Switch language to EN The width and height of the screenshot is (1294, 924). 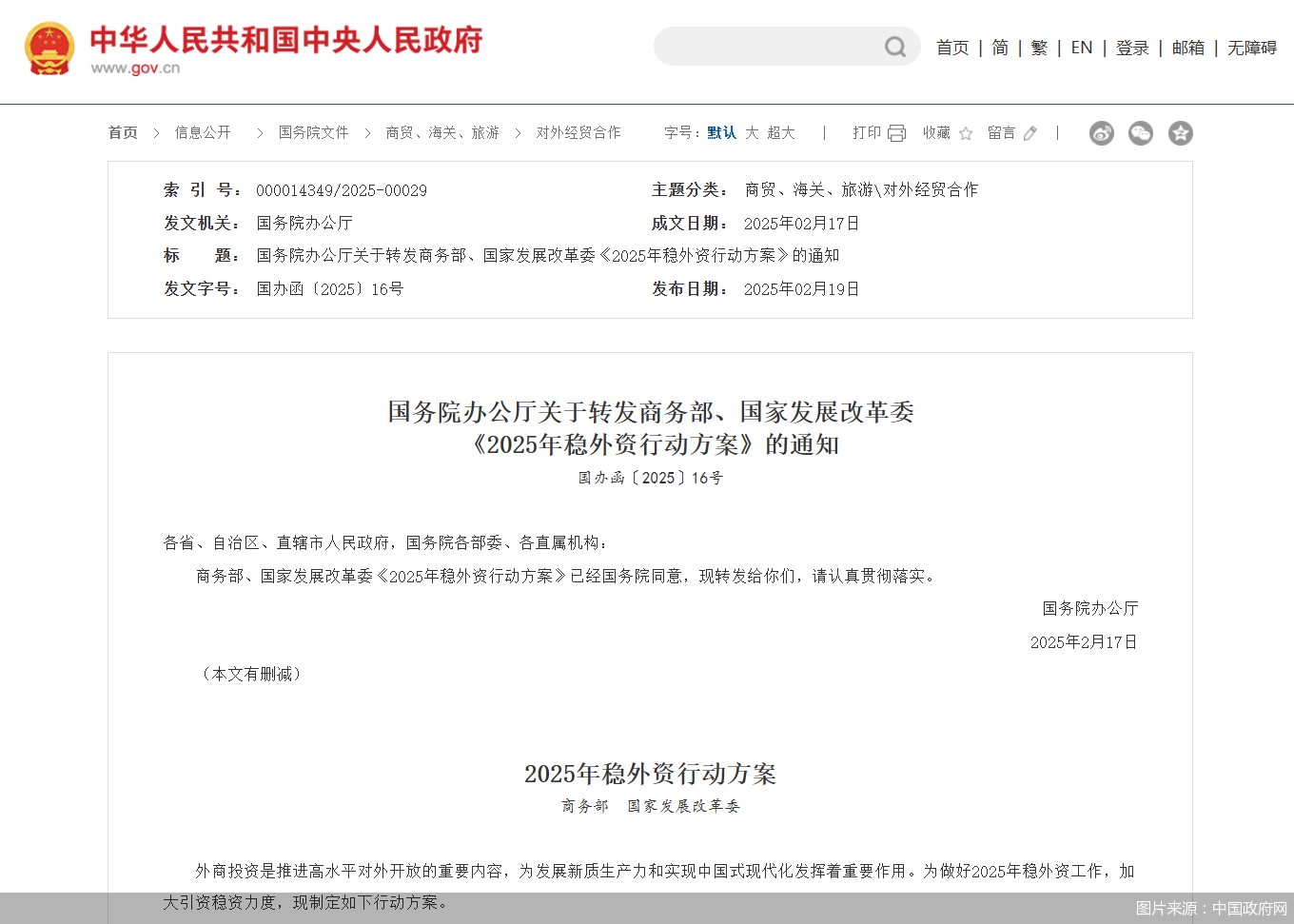click(x=1082, y=47)
